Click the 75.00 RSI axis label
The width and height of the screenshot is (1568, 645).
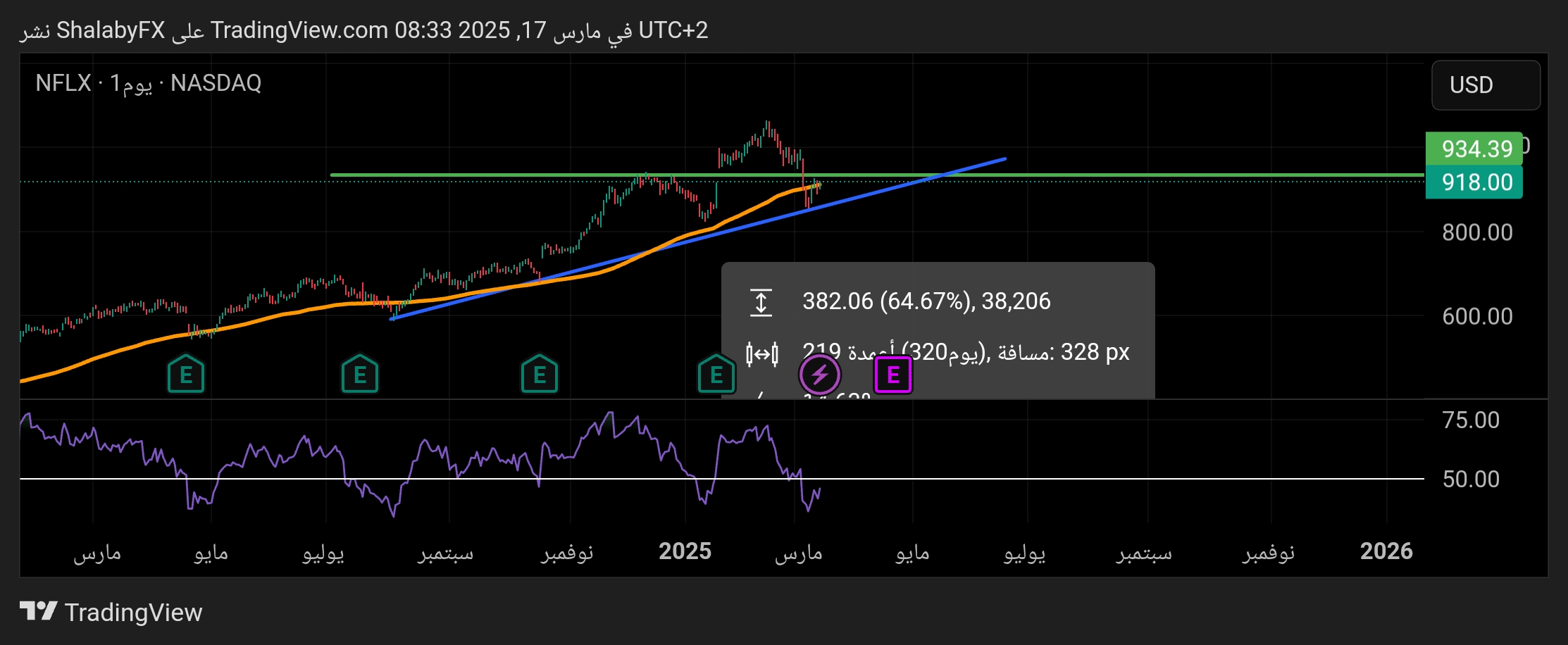pyautogui.click(x=1471, y=420)
